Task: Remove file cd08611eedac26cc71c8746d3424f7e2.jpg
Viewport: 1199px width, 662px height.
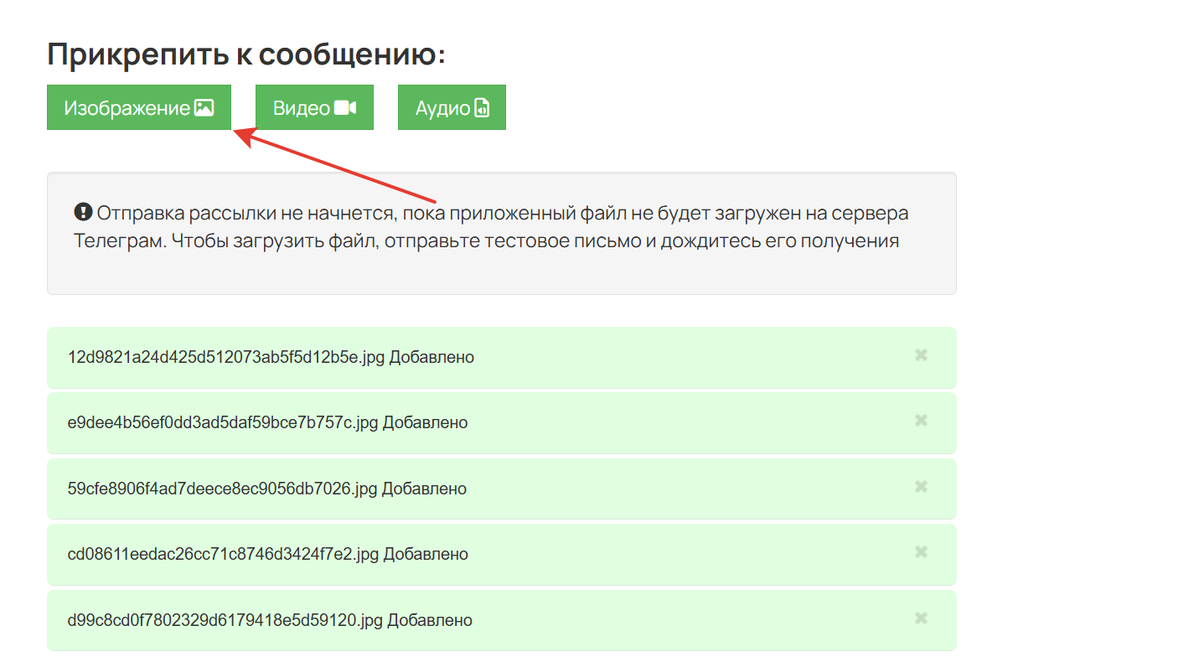Action: (921, 553)
